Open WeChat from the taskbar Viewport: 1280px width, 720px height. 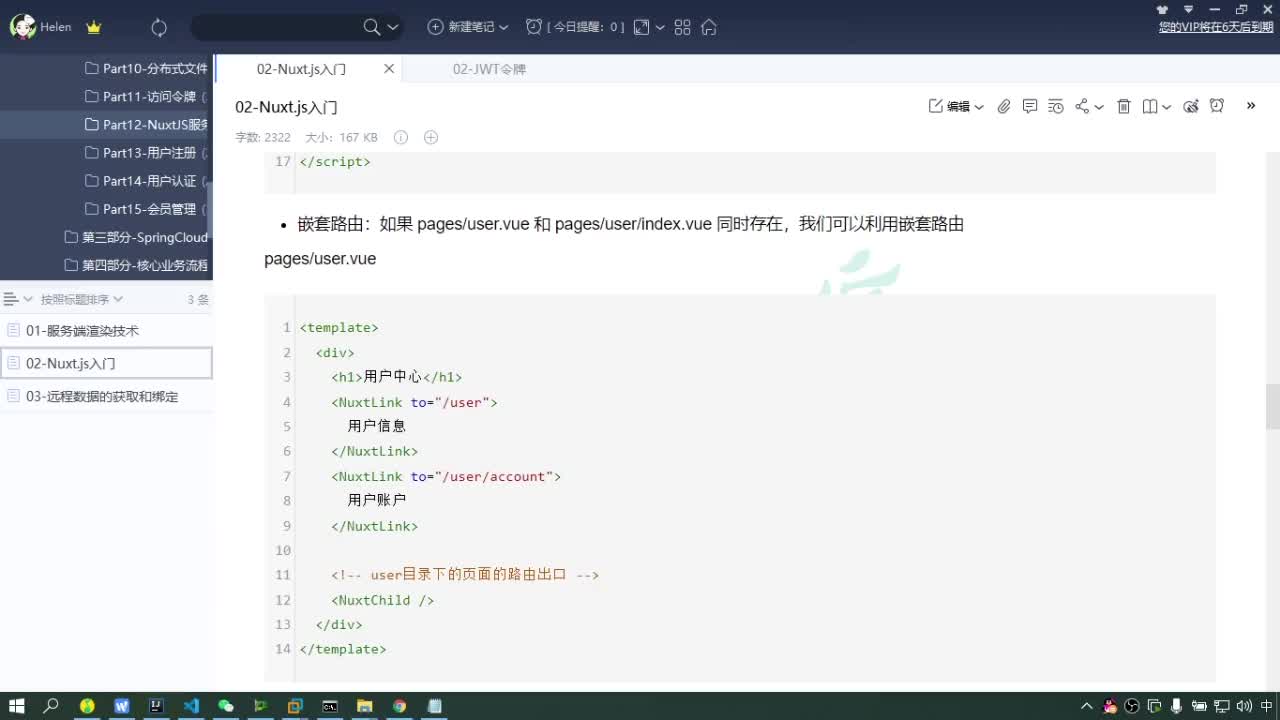click(x=226, y=706)
